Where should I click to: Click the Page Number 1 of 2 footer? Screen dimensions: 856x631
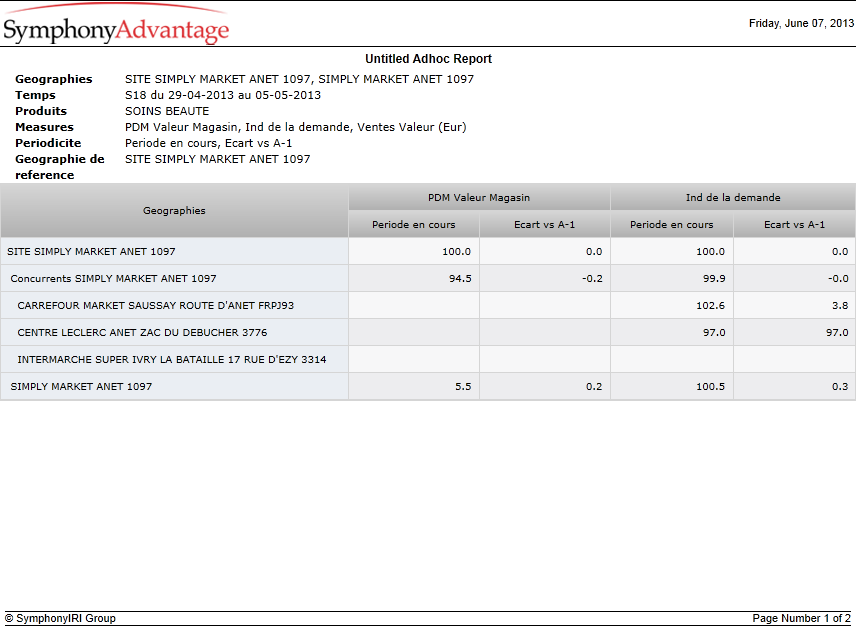[801, 618]
